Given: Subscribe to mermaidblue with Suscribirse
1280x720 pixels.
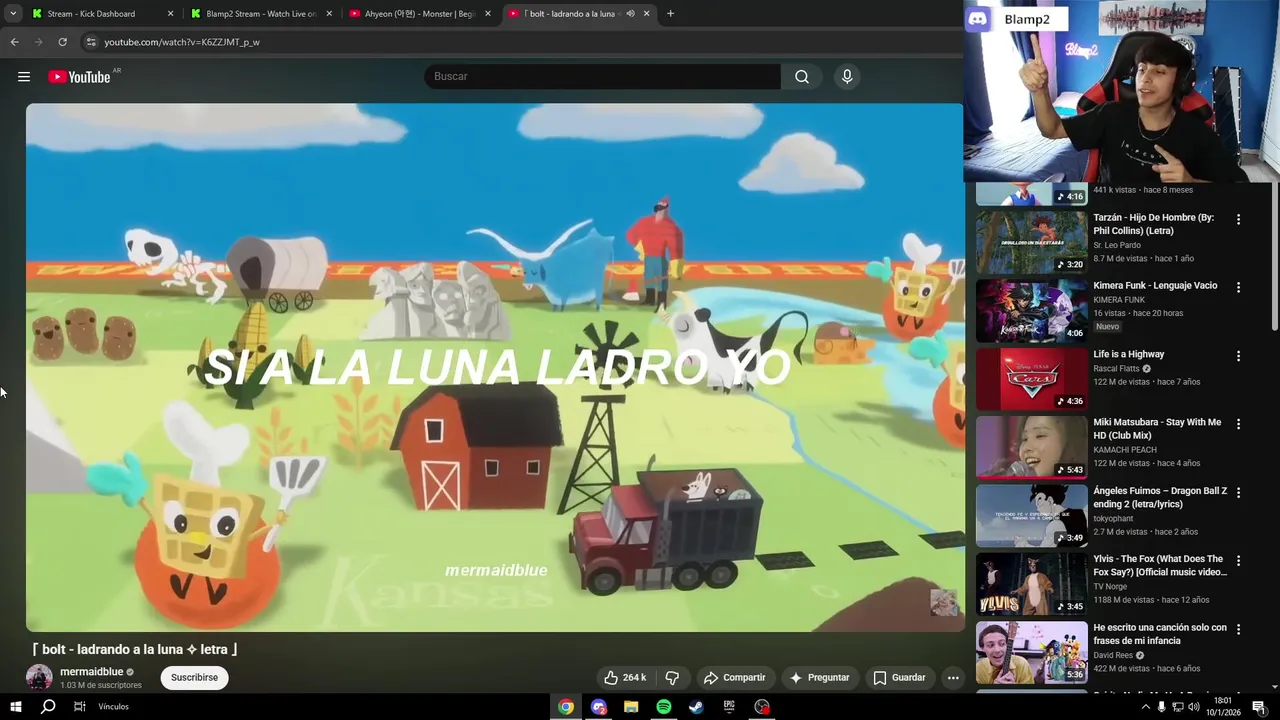Looking at the screenshot, I should pyautogui.click(x=194, y=678).
